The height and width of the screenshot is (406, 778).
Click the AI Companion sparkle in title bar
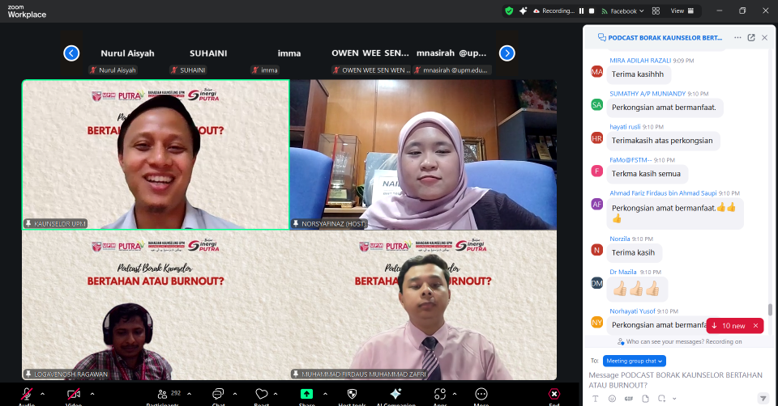tap(523, 11)
